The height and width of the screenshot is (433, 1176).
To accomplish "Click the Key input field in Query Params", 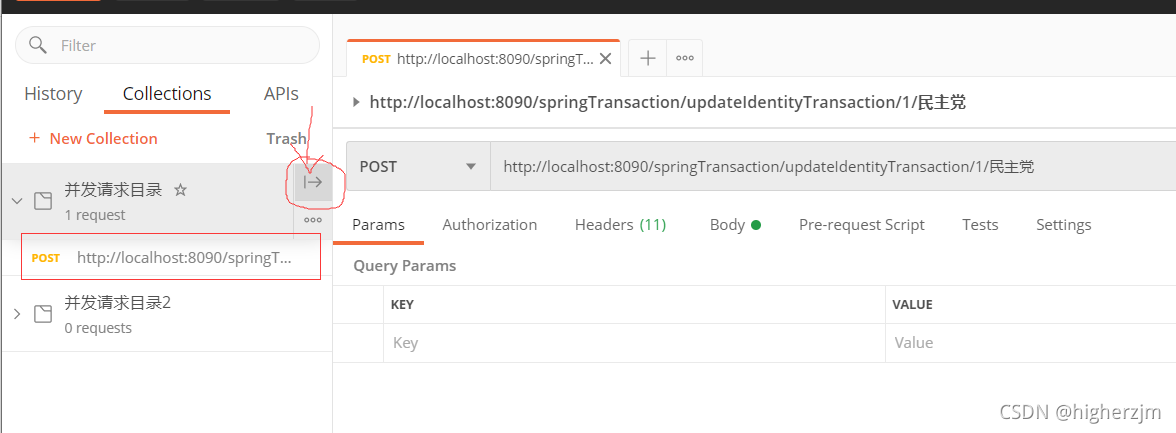I will (634, 343).
